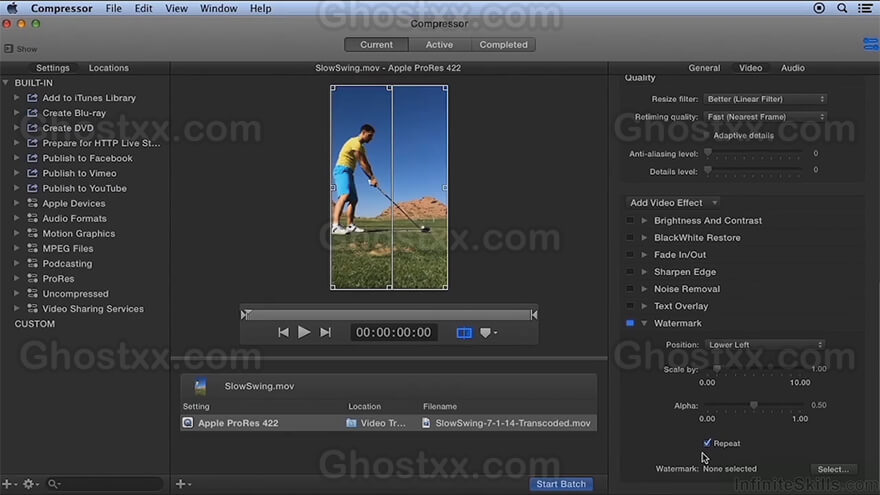Switch to the Completed tab
The width and height of the screenshot is (880, 495).
click(x=503, y=44)
